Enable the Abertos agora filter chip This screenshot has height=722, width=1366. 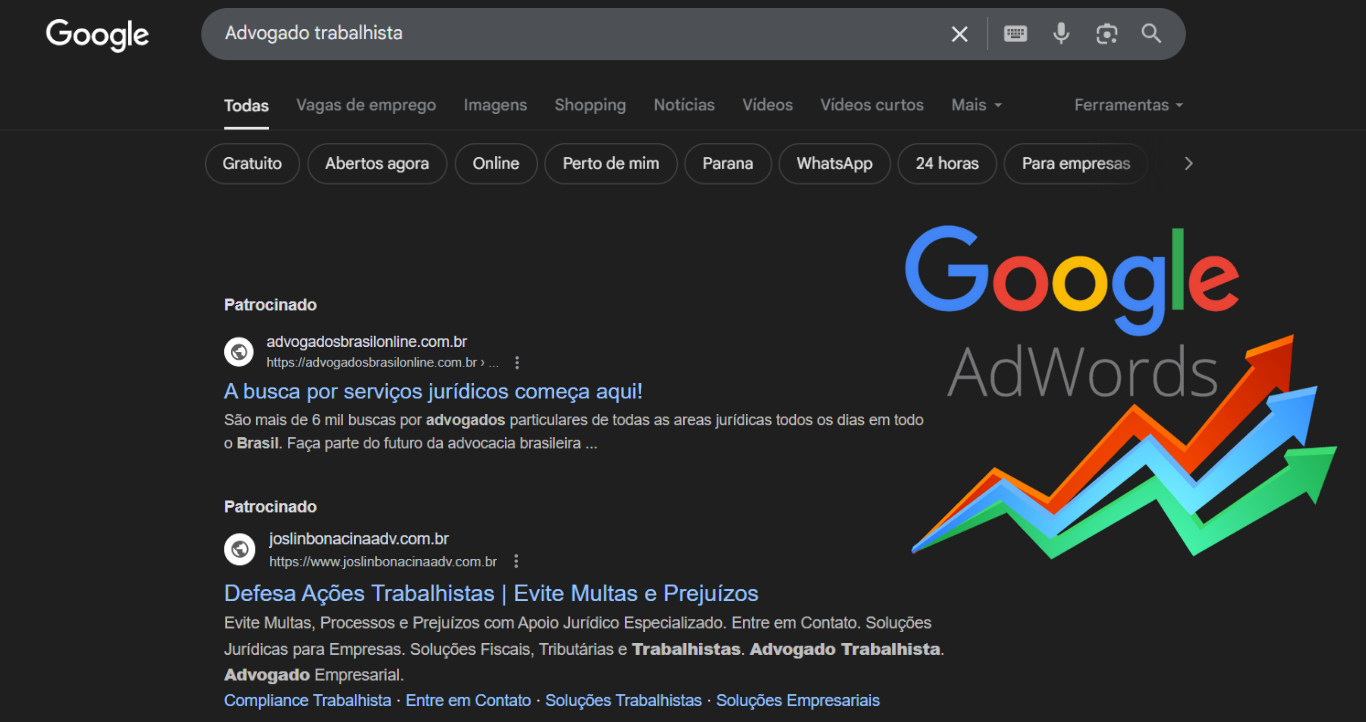[377, 164]
